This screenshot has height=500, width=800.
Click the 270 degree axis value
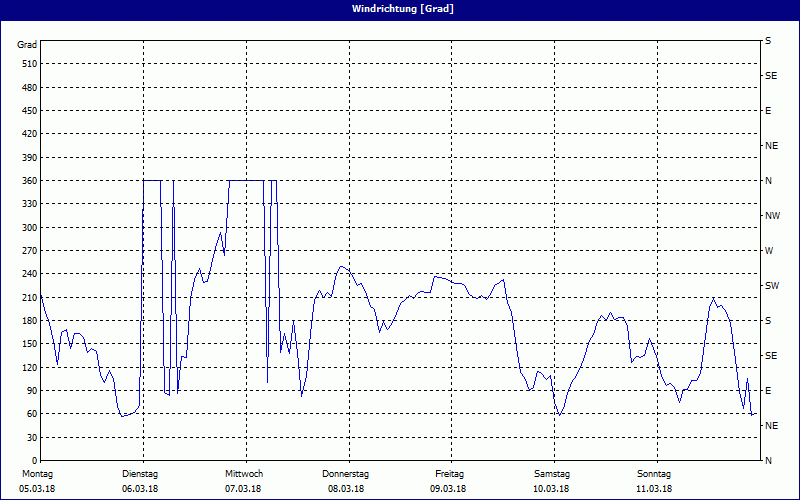pyautogui.click(x=28, y=251)
